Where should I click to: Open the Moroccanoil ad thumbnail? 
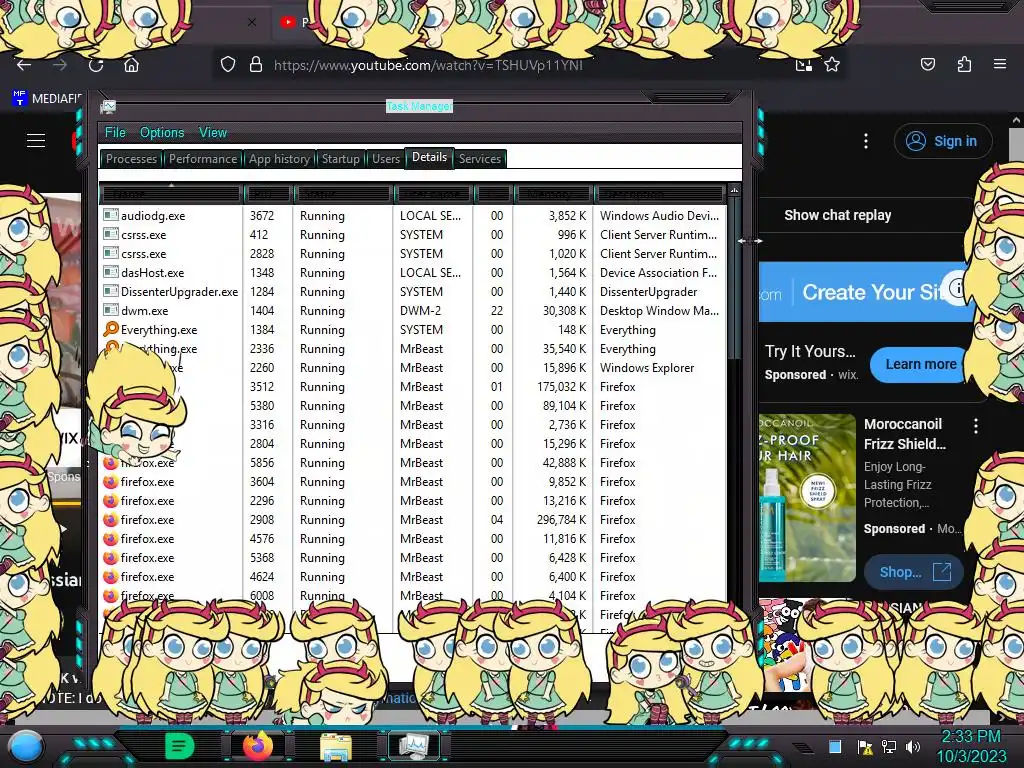[x=807, y=498]
